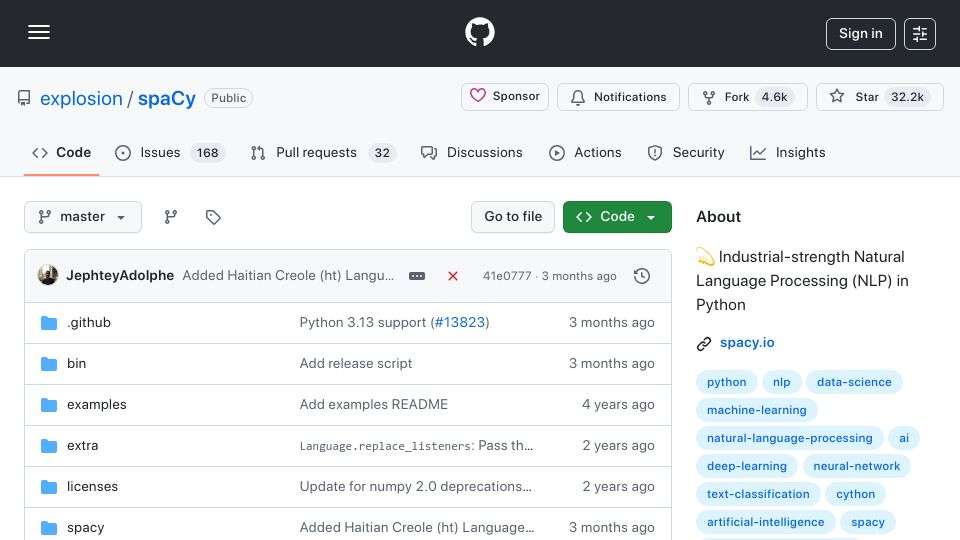Open the Language.replace_listeners commit message

click(416, 446)
